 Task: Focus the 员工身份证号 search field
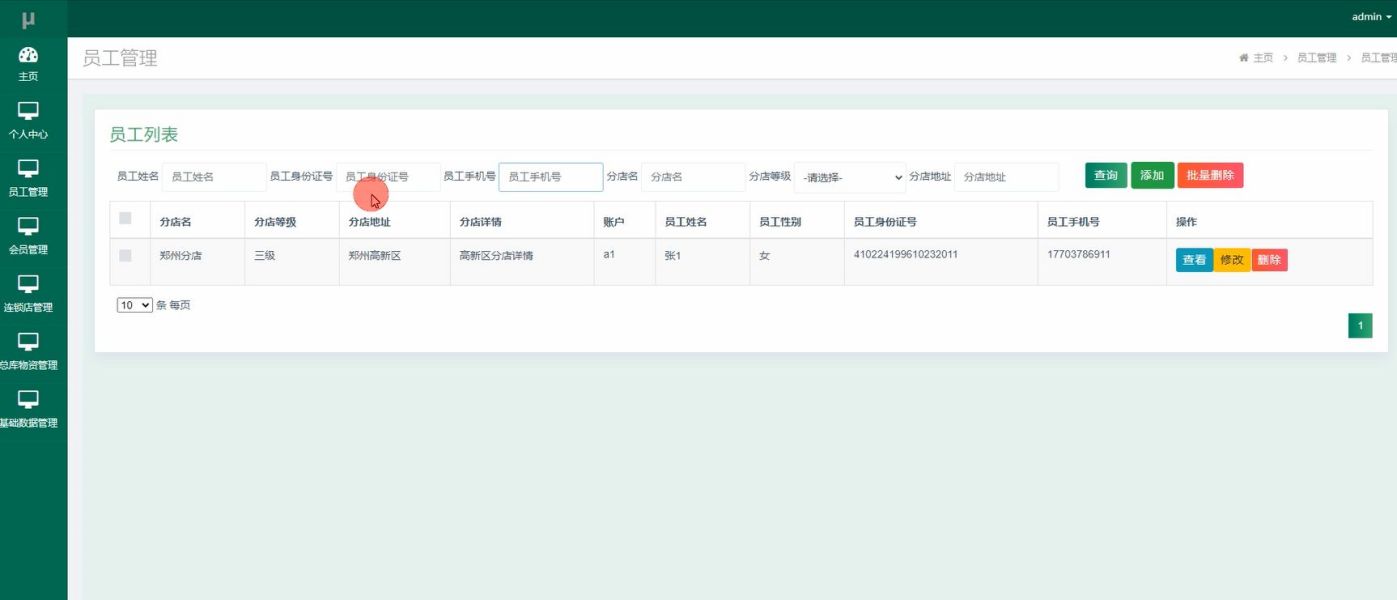[x=388, y=177]
